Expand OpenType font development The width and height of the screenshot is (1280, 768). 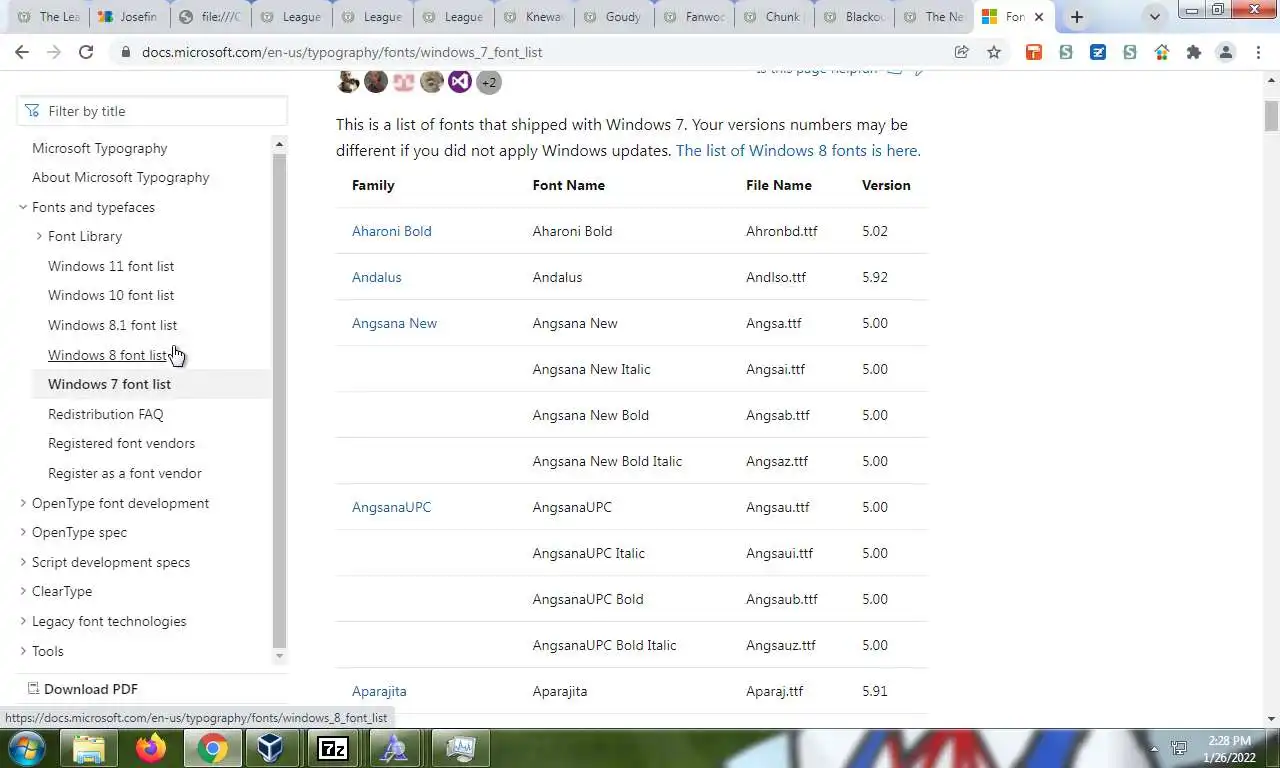tap(23, 503)
